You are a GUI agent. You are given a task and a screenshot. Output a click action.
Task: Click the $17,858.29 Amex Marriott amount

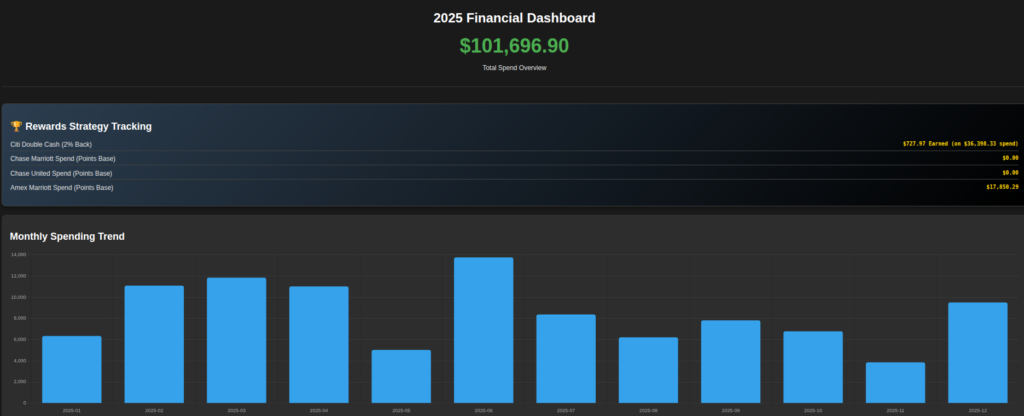pyautogui.click(x=1001, y=187)
